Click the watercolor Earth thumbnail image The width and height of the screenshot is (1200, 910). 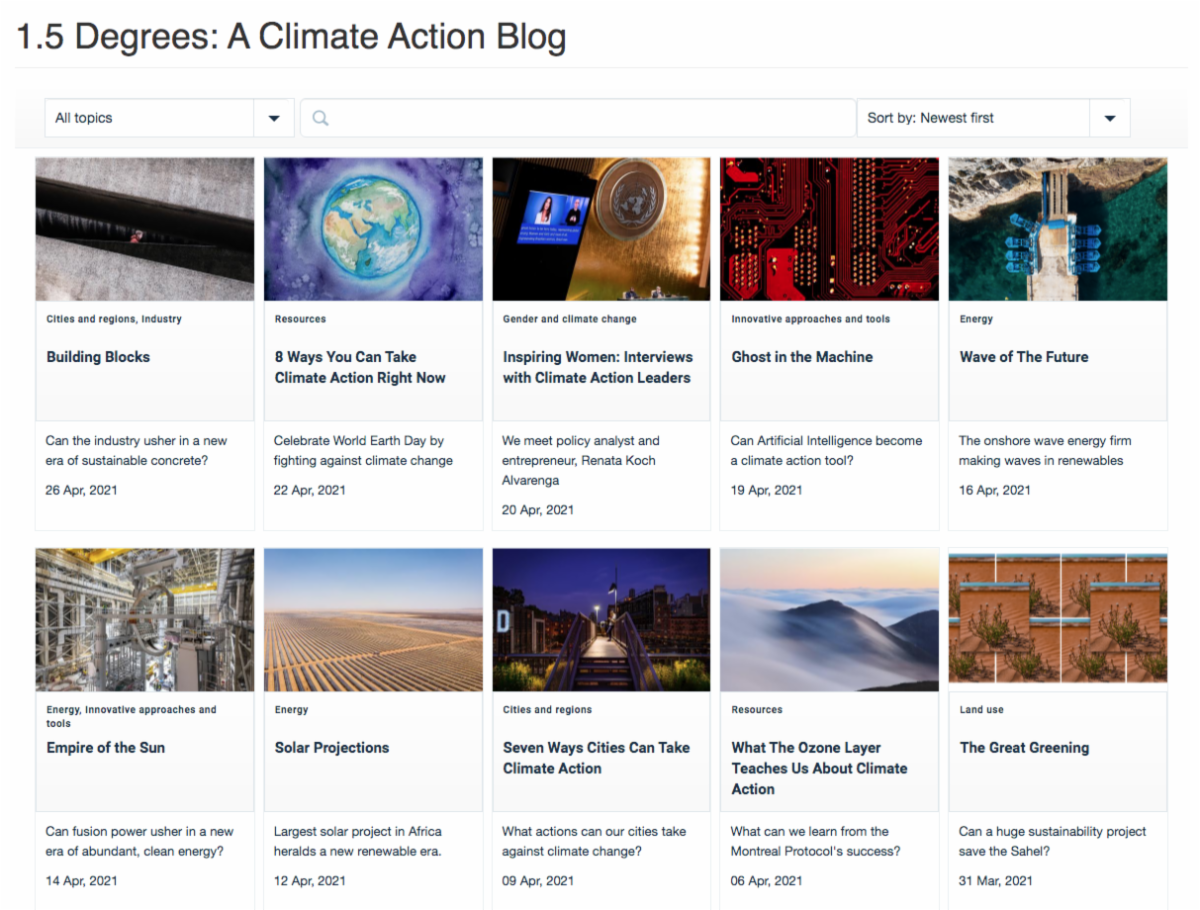click(x=372, y=228)
